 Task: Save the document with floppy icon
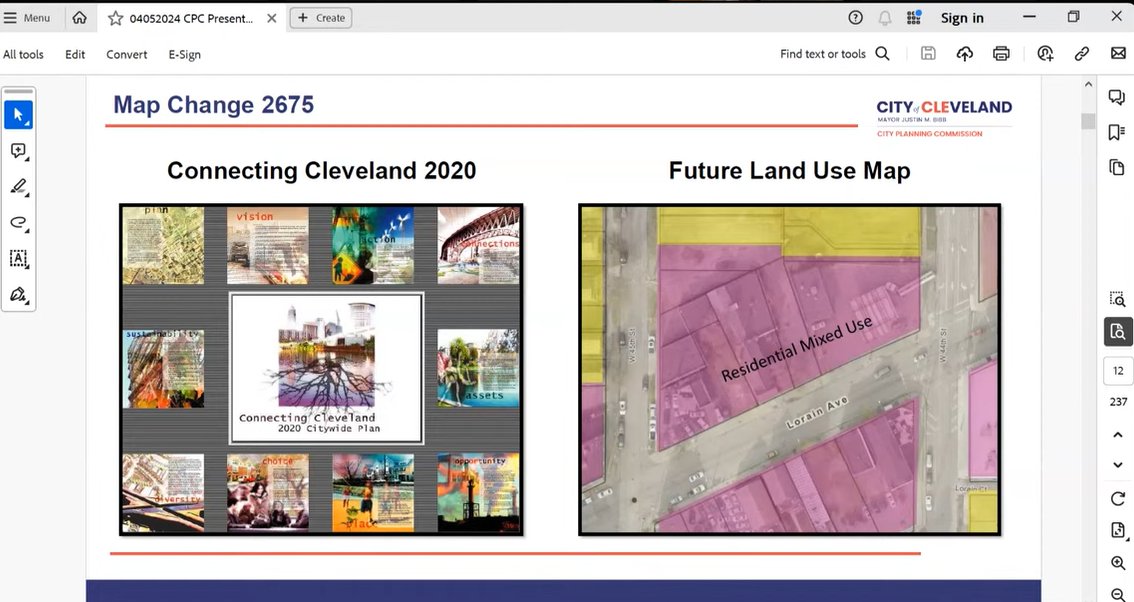point(929,54)
